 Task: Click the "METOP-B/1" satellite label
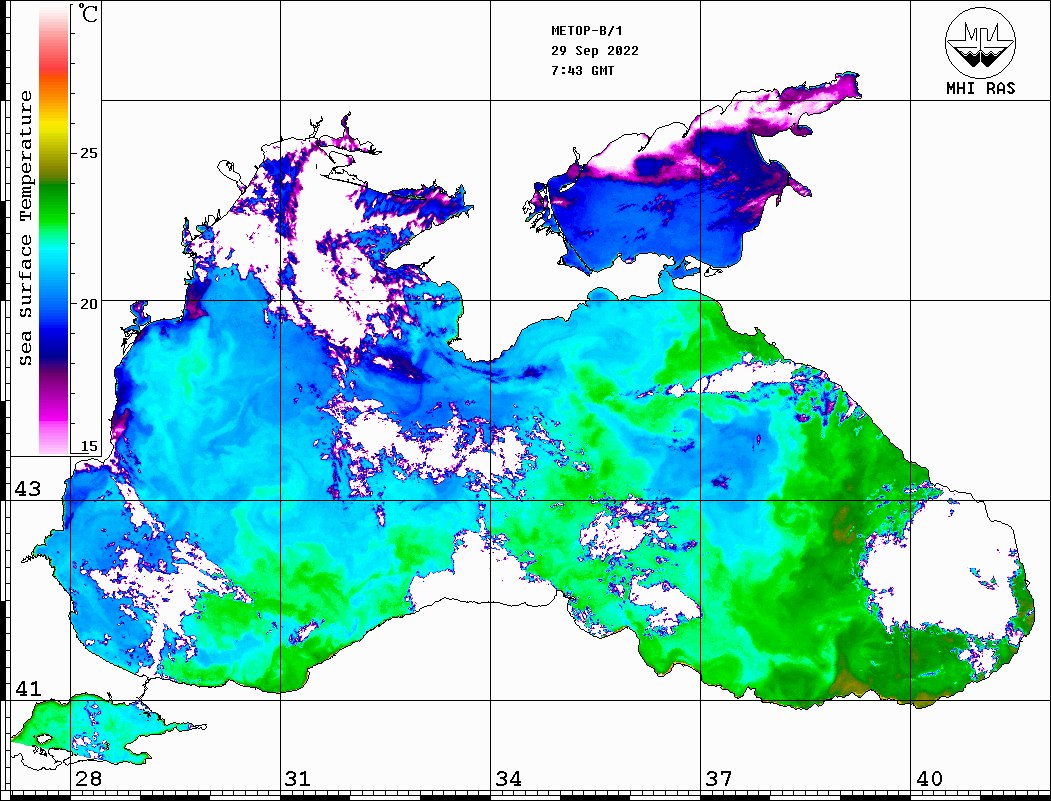(587, 31)
